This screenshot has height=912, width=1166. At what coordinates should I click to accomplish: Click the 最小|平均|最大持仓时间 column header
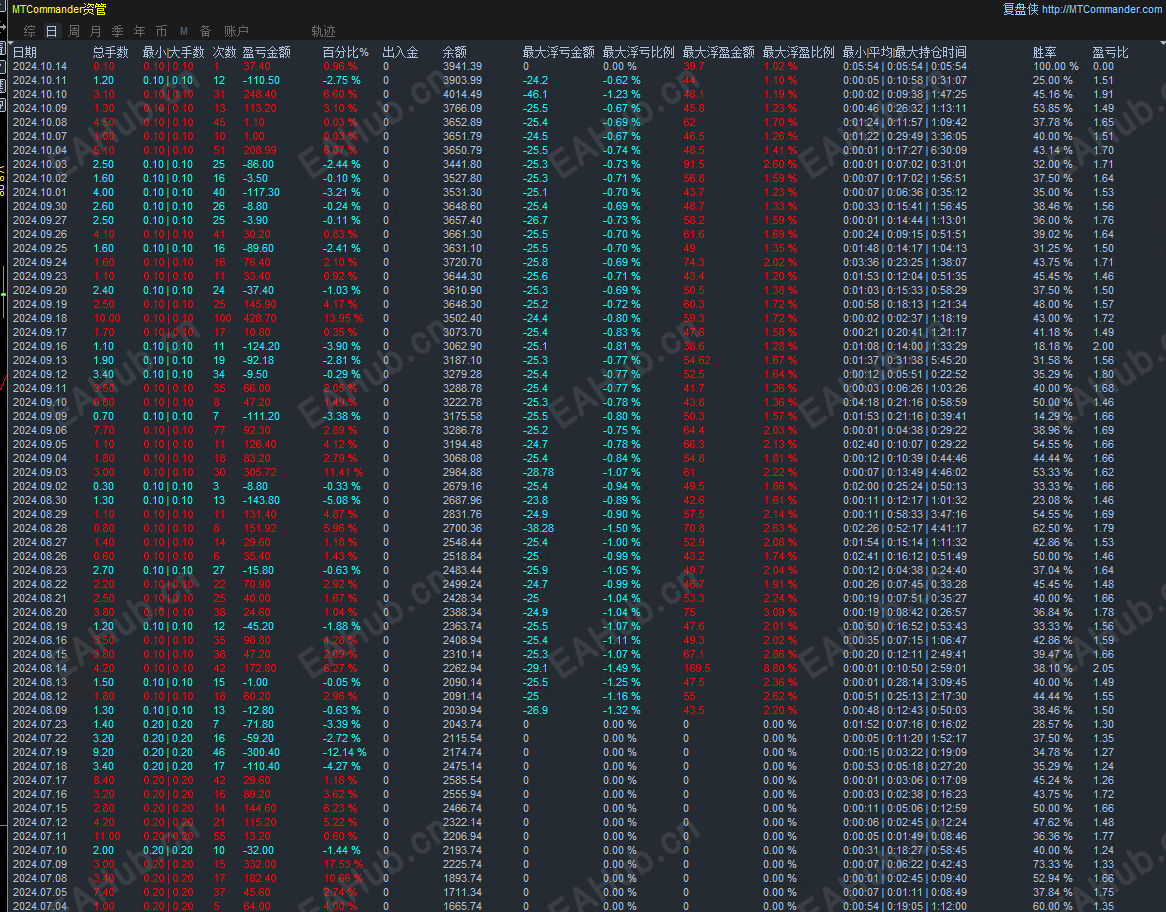coord(905,52)
